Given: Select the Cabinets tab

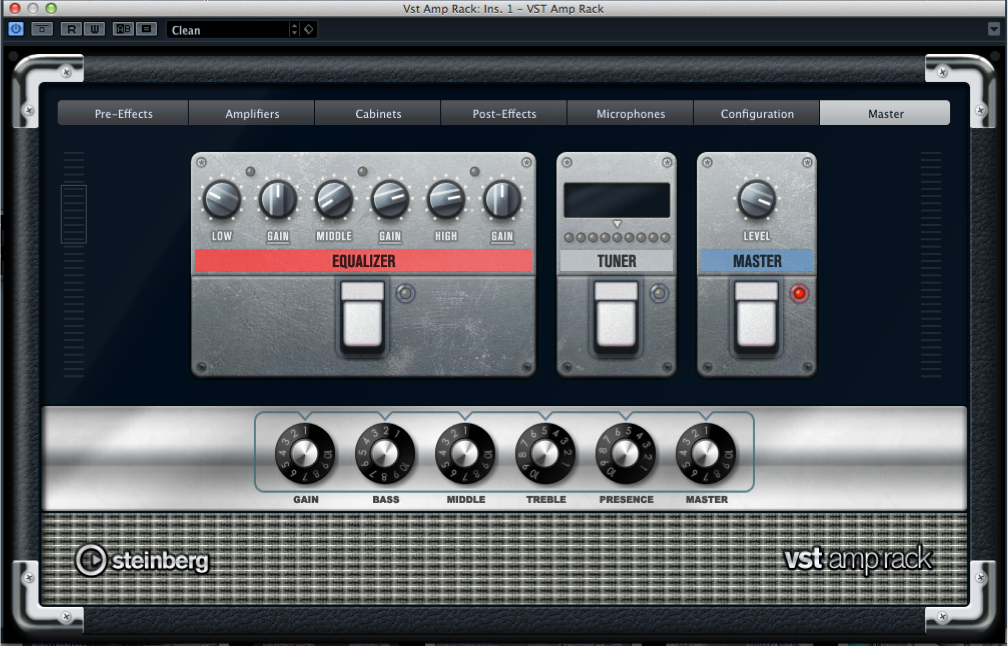Looking at the screenshot, I should click(x=377, y=113).
